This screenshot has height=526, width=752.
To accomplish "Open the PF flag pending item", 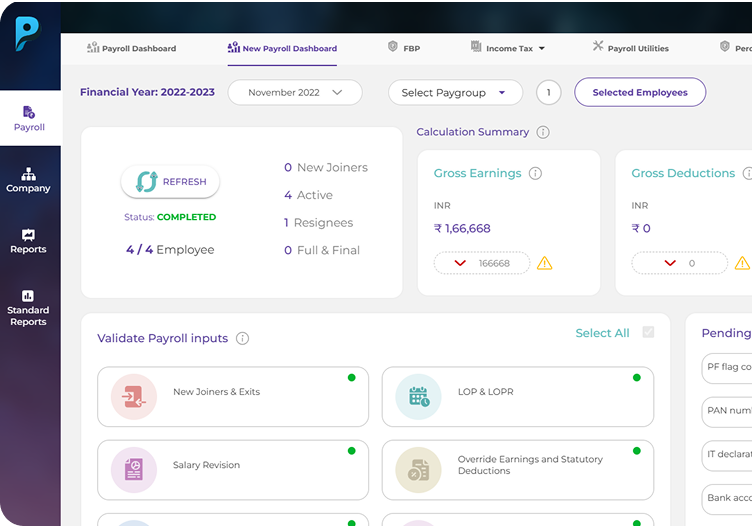I will tap(727, 368).
